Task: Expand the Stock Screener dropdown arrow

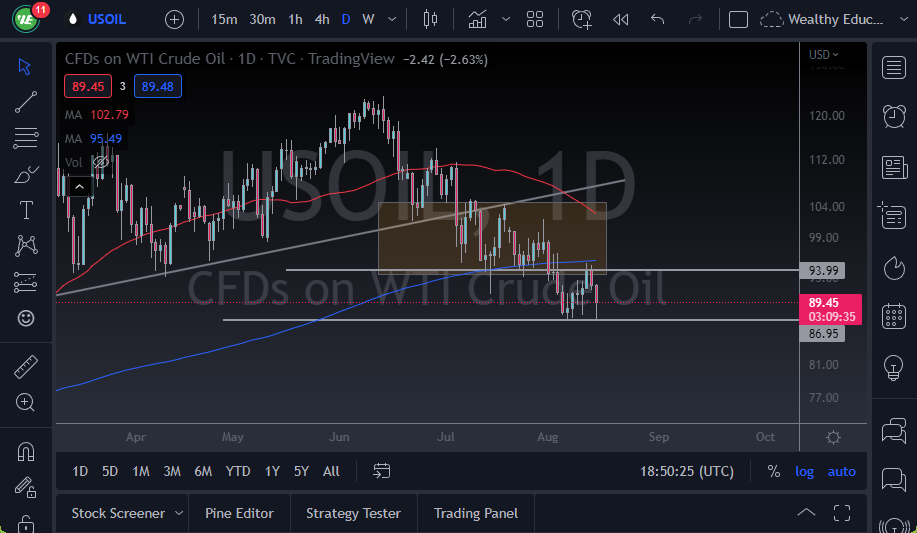Action: click(x=179, y=513)
